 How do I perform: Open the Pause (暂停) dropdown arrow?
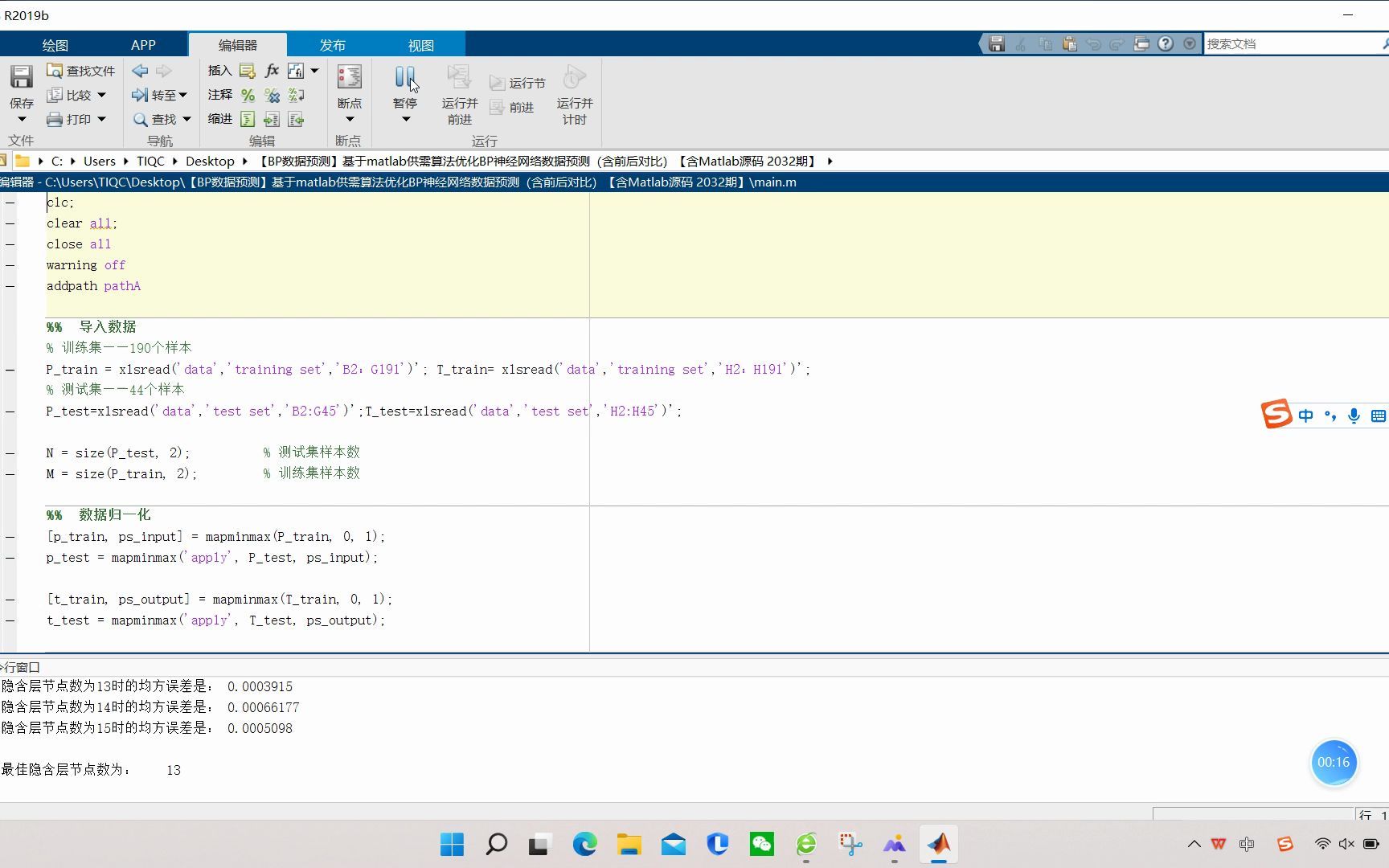pyautogui.click(x=406, y=120)
